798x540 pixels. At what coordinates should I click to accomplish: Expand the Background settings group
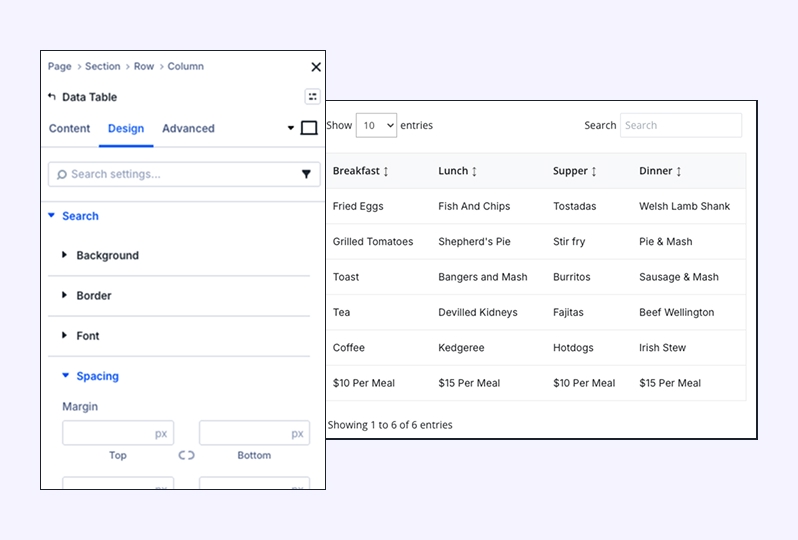(x=107, y=256)
